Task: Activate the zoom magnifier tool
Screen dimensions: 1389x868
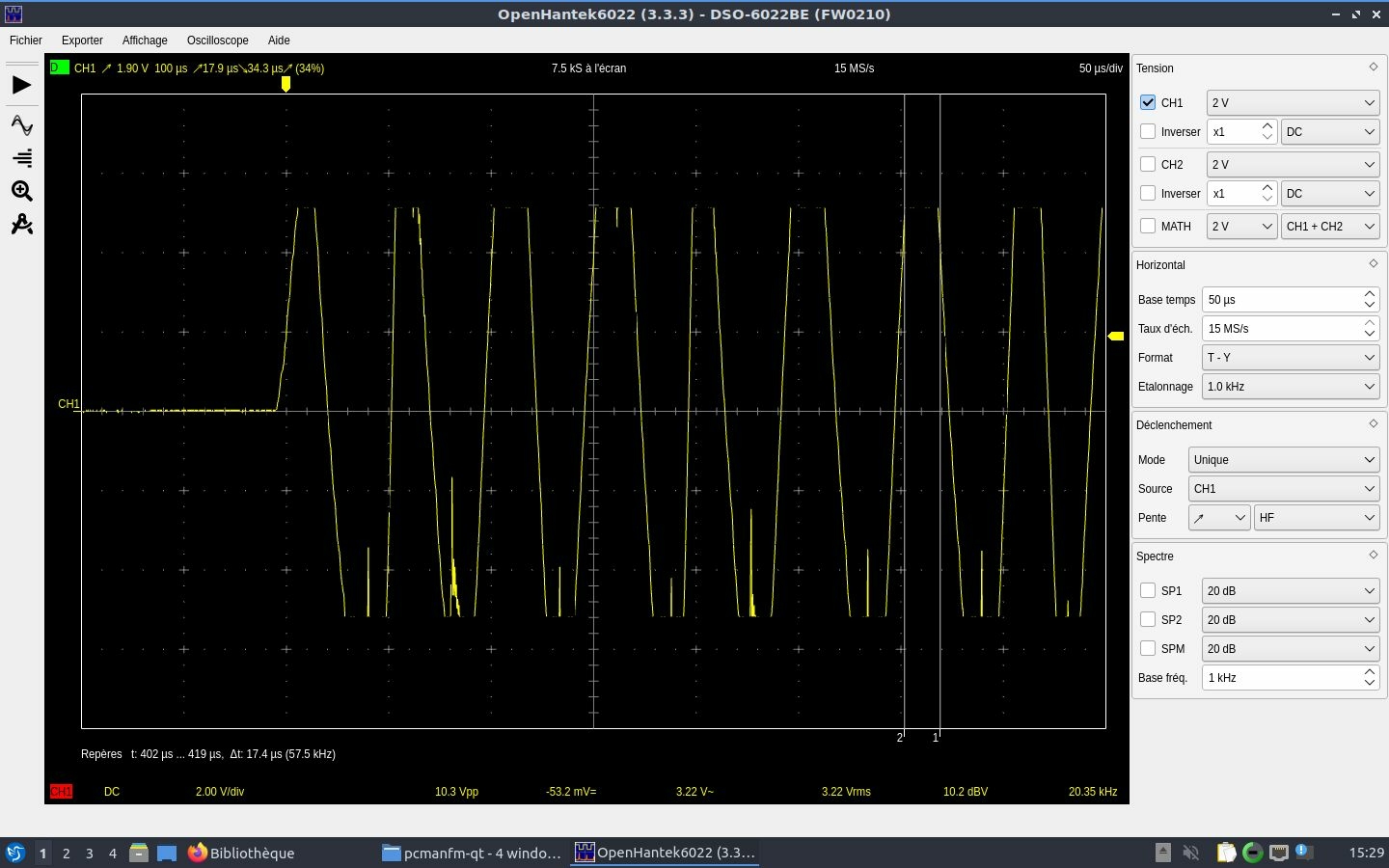Action: pos(21,191)
